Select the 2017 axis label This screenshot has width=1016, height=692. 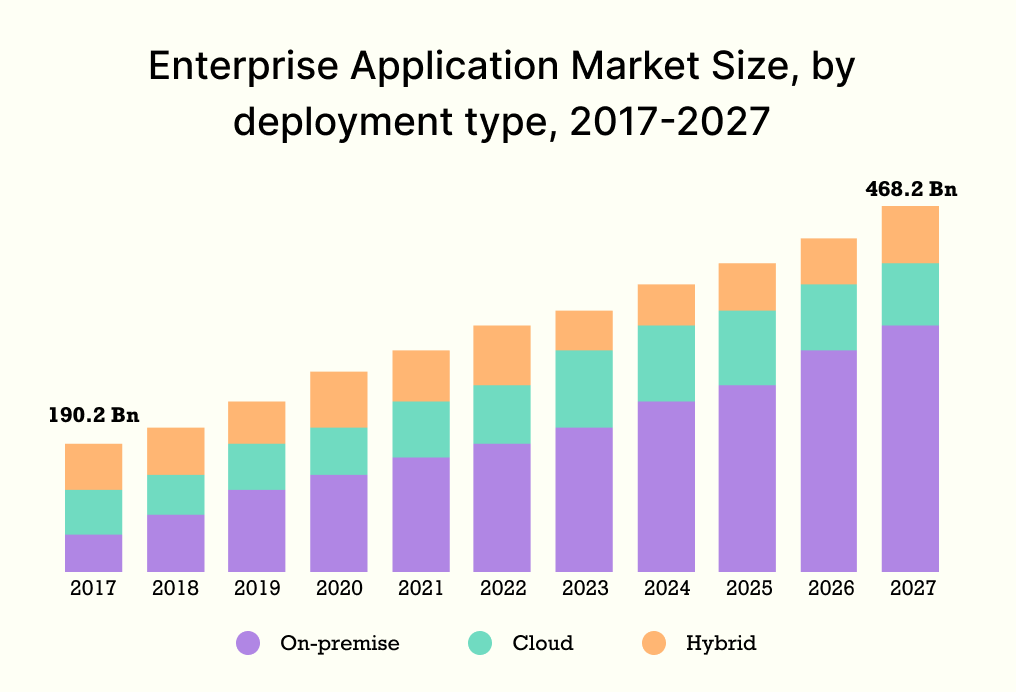point(93,588)
